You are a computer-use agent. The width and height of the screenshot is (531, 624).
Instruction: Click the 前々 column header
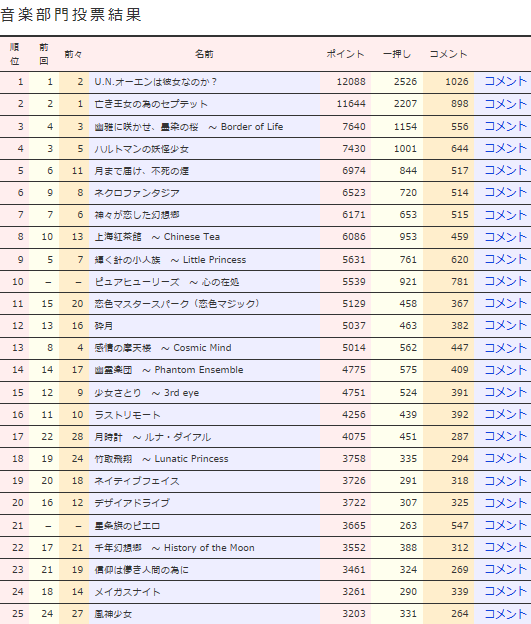pos(73,54)
